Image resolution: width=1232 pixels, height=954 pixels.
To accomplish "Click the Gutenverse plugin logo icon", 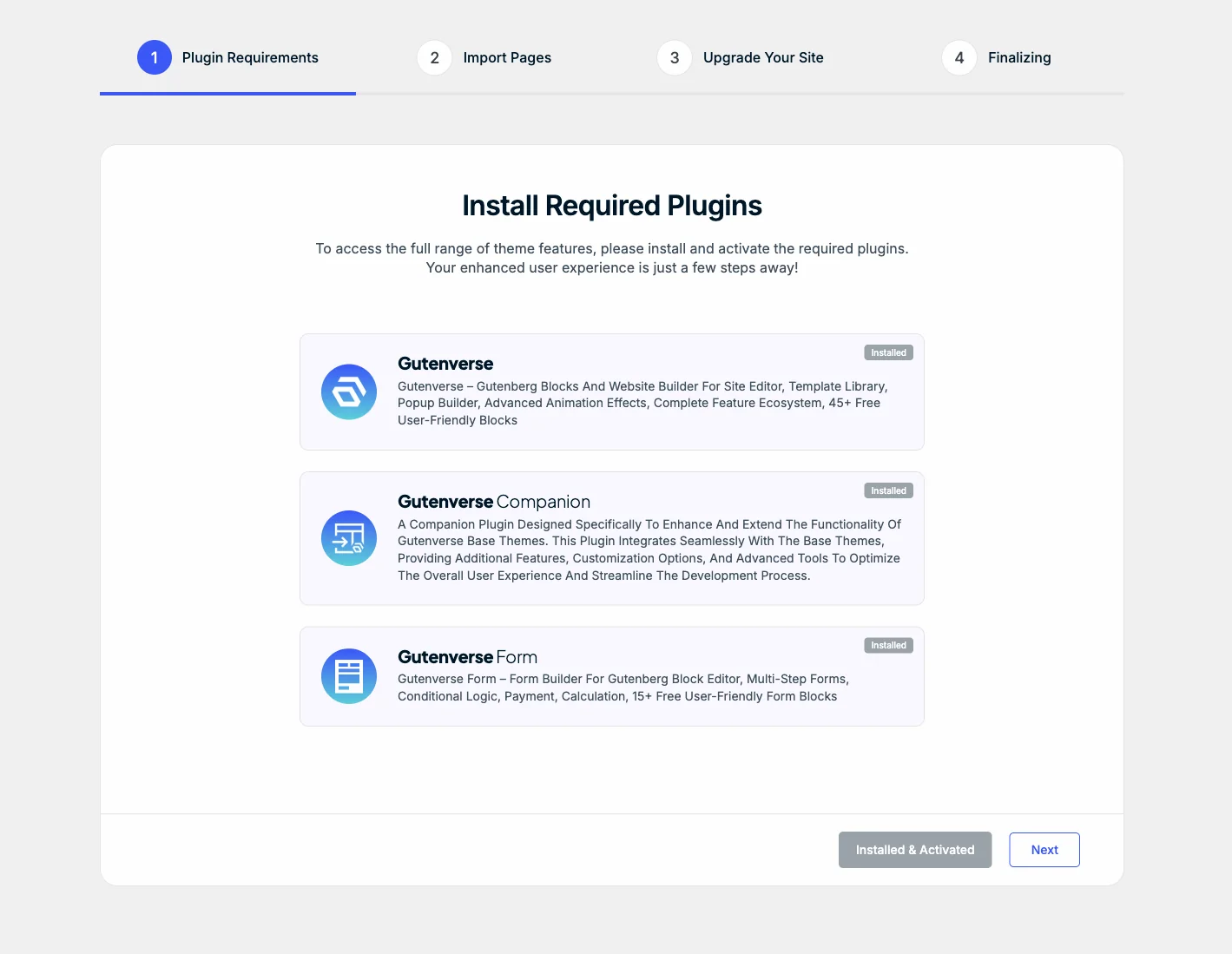I will pos(349,391).
